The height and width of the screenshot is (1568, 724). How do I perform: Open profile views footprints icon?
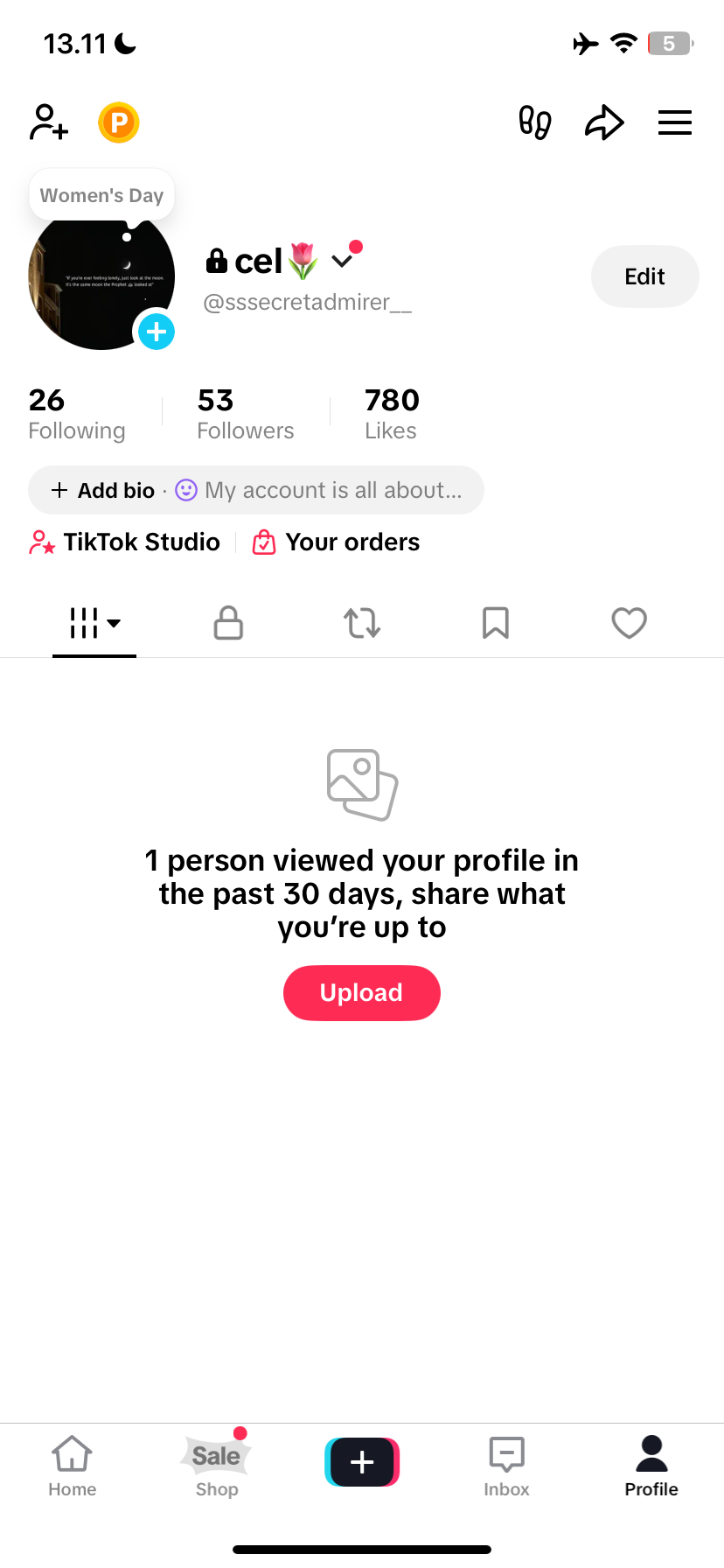coord(535,122)
